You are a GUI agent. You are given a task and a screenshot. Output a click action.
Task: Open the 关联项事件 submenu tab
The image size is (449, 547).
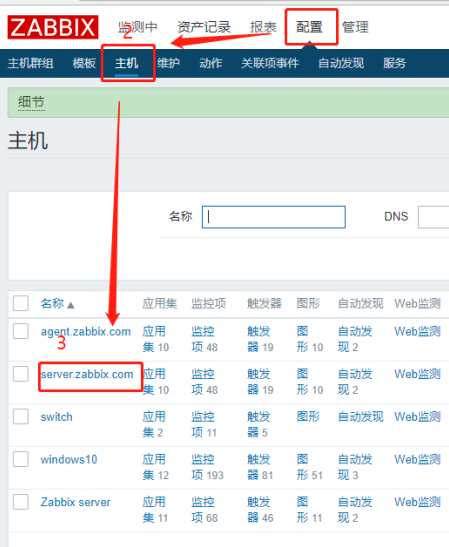(x=270, y=63)
